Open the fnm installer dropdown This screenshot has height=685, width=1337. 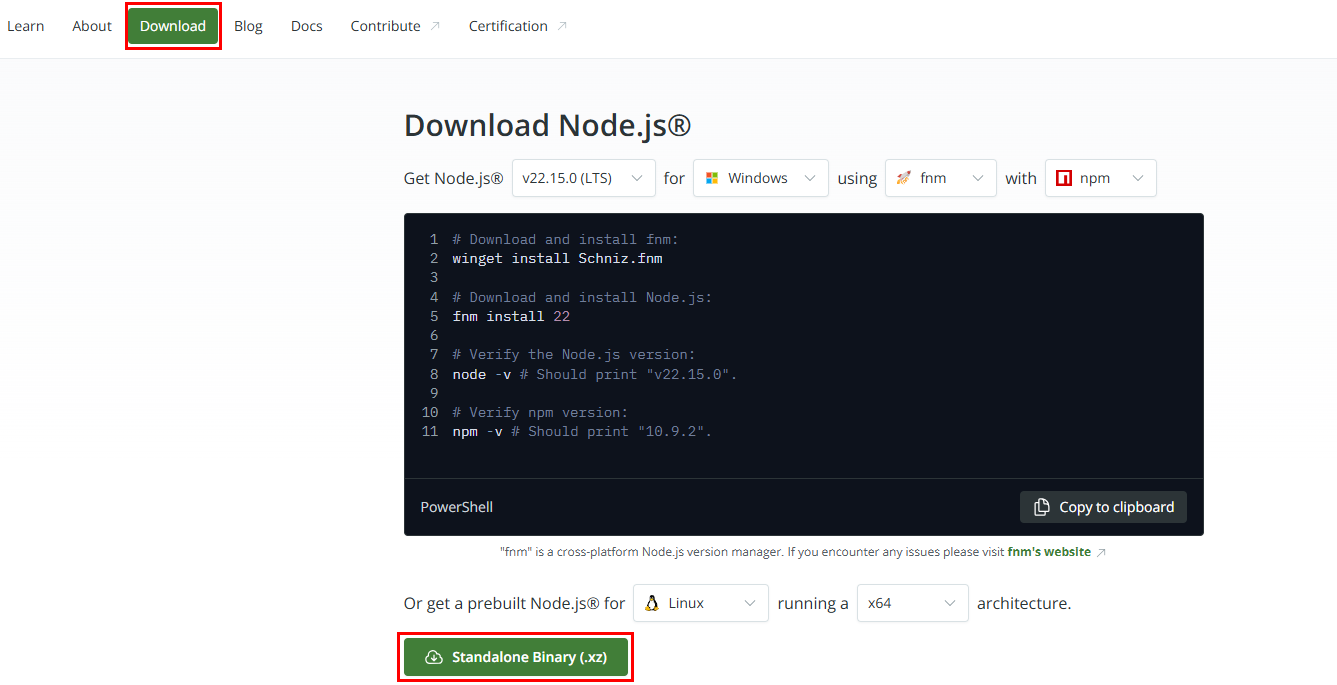(x=941, y=178)
